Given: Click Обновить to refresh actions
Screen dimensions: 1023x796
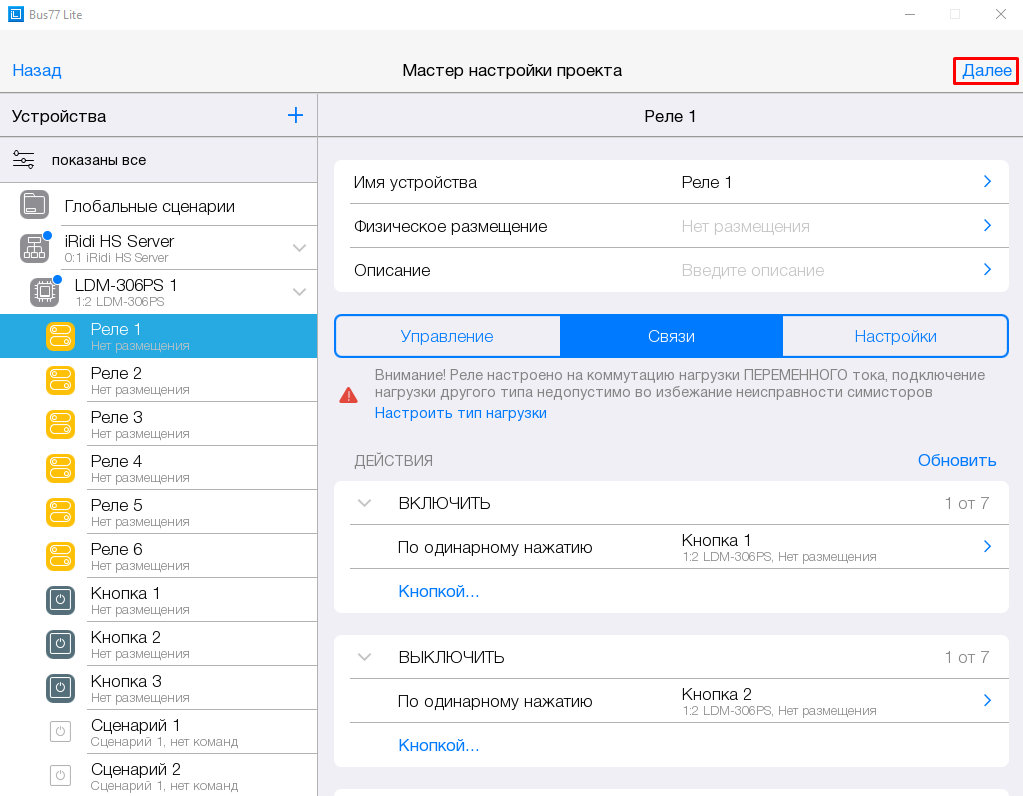Looking at the screenshot, I should tap(956, 460).
